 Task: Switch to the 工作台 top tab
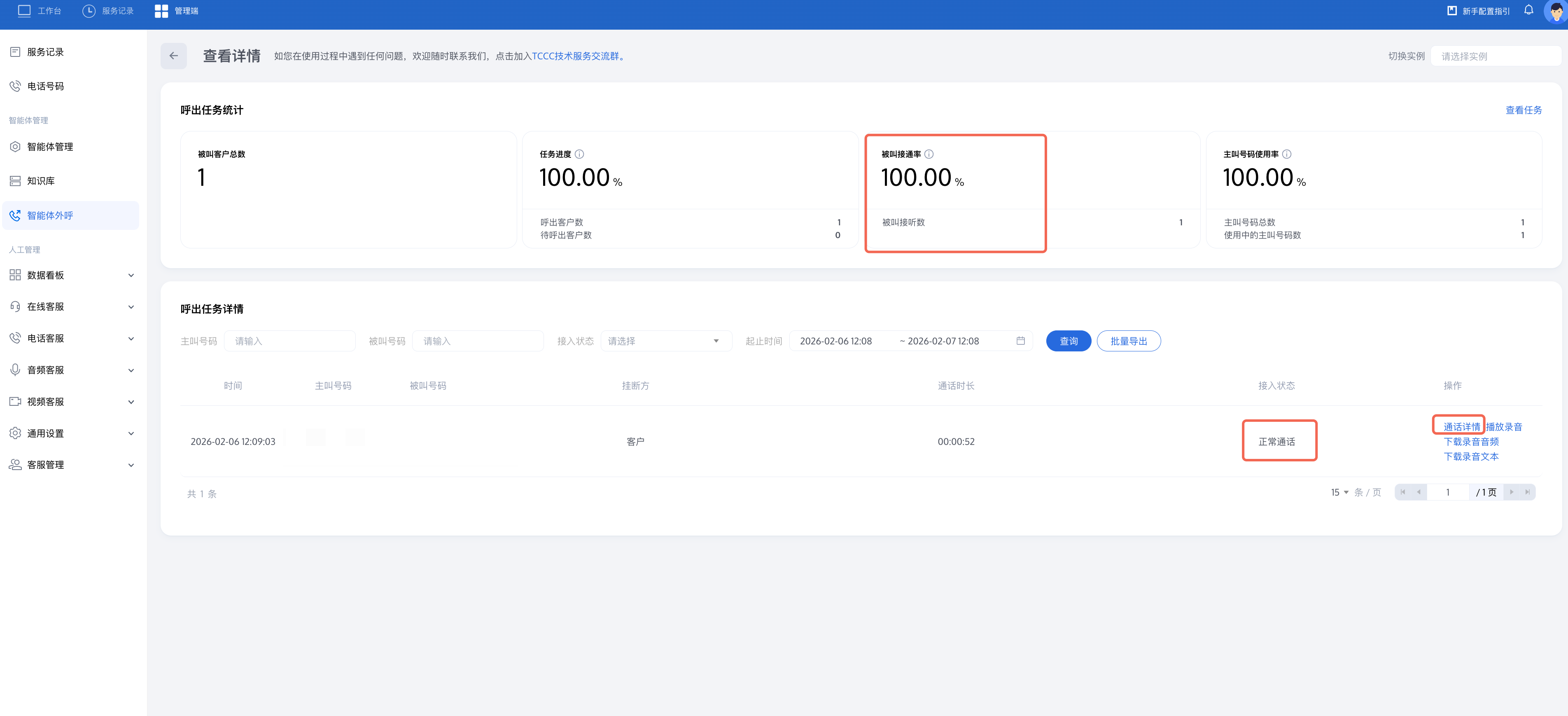coord(40,11)
